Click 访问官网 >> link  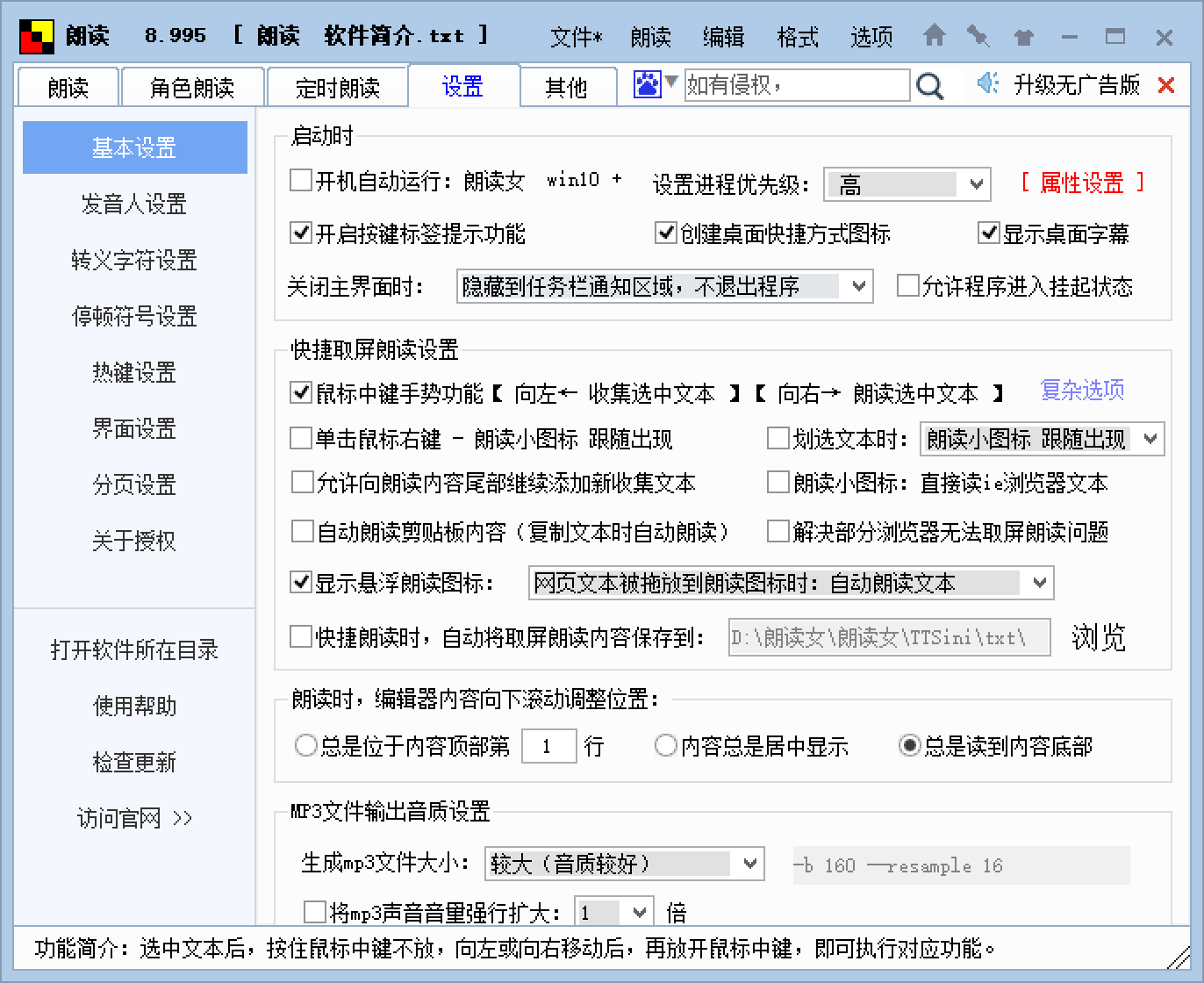[x=134, y=818]
